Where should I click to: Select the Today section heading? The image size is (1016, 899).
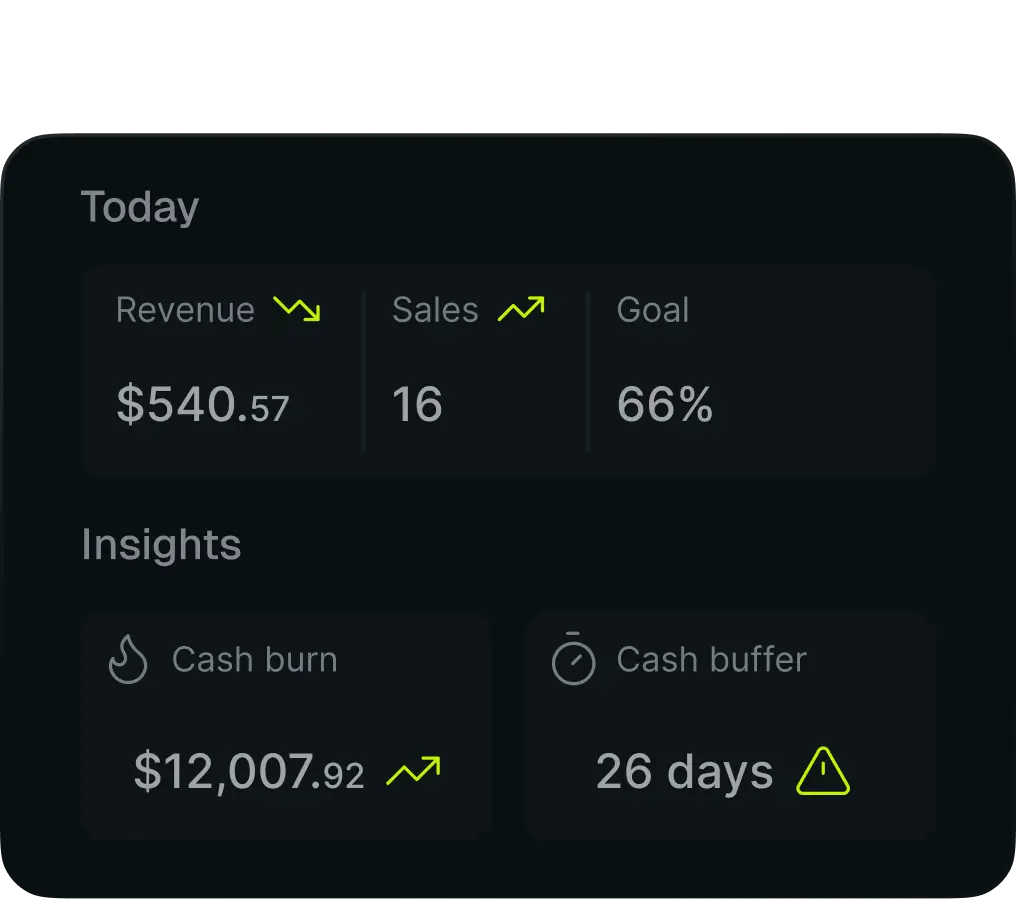[140, 208]
